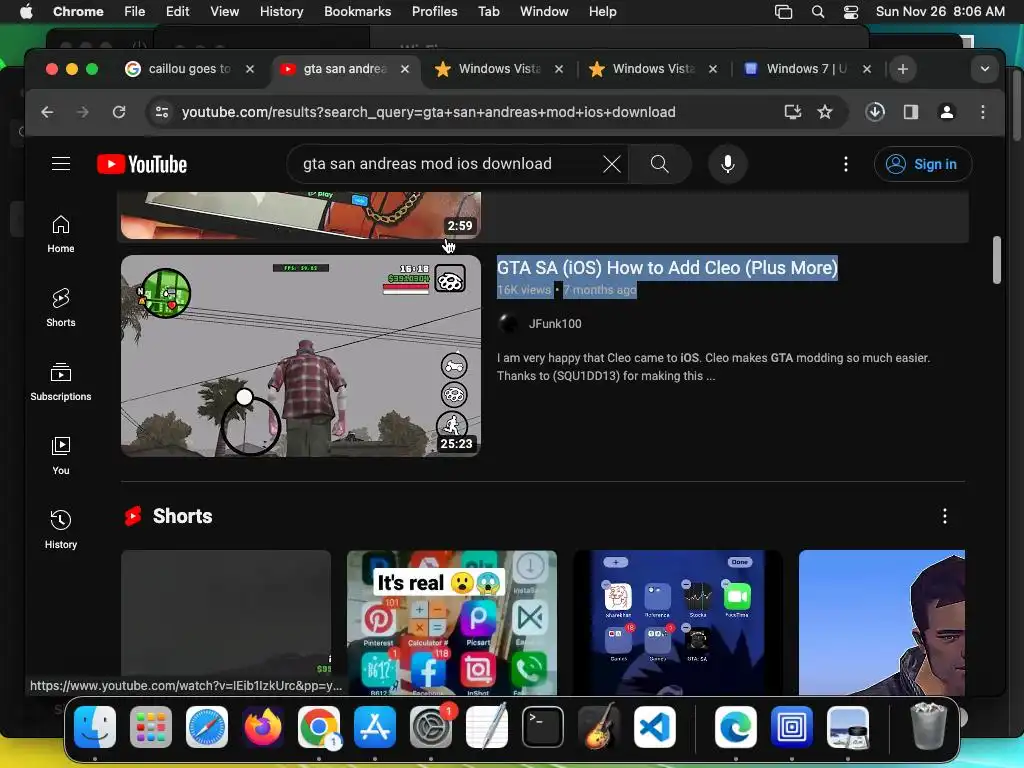1024x768 pixels.
Task: Open Trash in the Dock
Action: [x=928, y=727]
